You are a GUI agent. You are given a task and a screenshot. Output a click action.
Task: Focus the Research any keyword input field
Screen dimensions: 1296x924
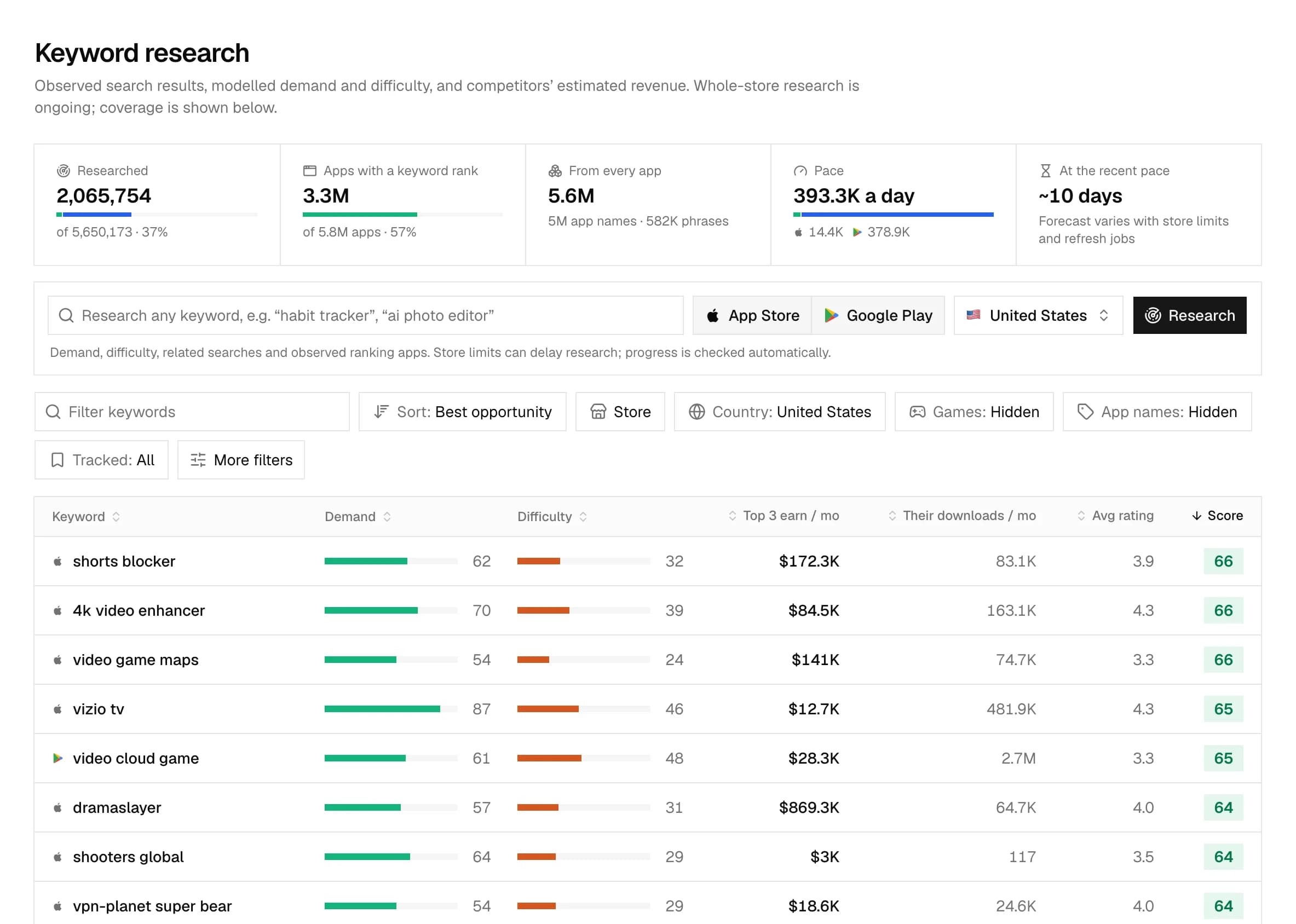point(365,315)
